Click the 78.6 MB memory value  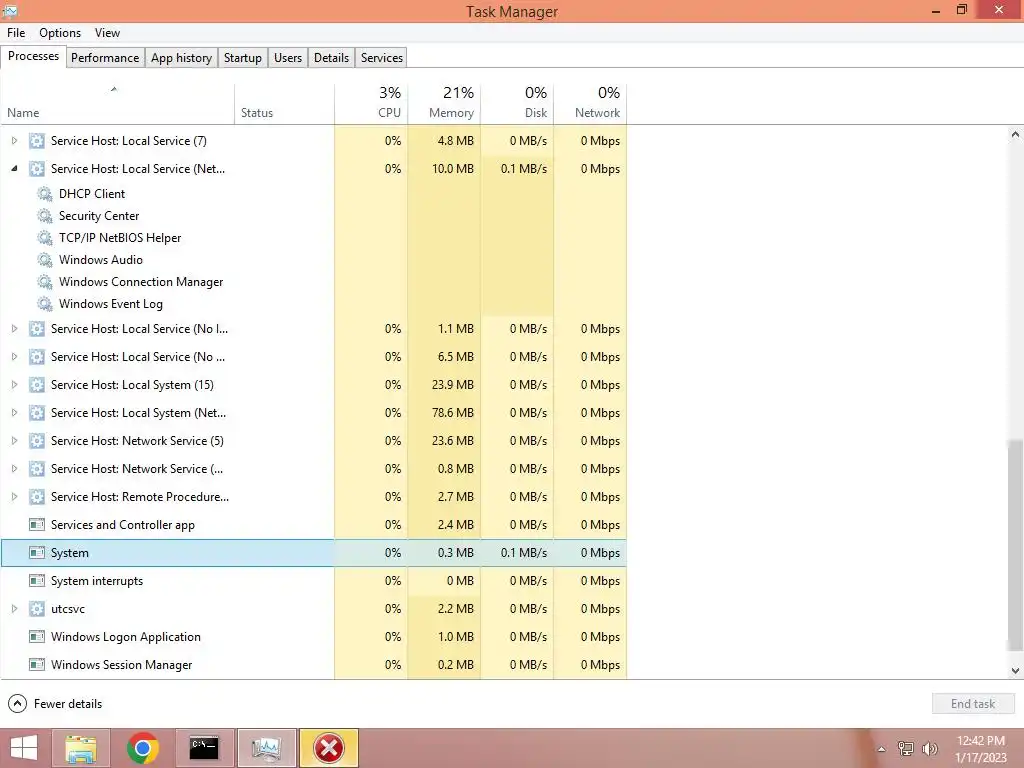453,413
